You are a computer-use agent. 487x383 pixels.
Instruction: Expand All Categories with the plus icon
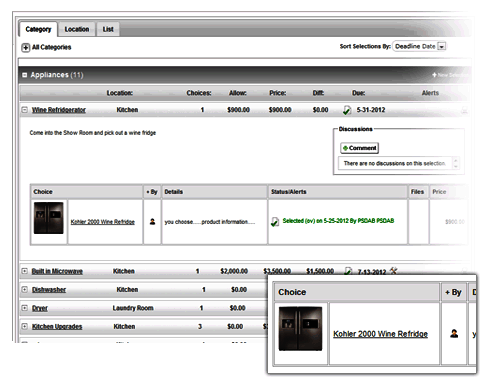click(x=26, y=47)
